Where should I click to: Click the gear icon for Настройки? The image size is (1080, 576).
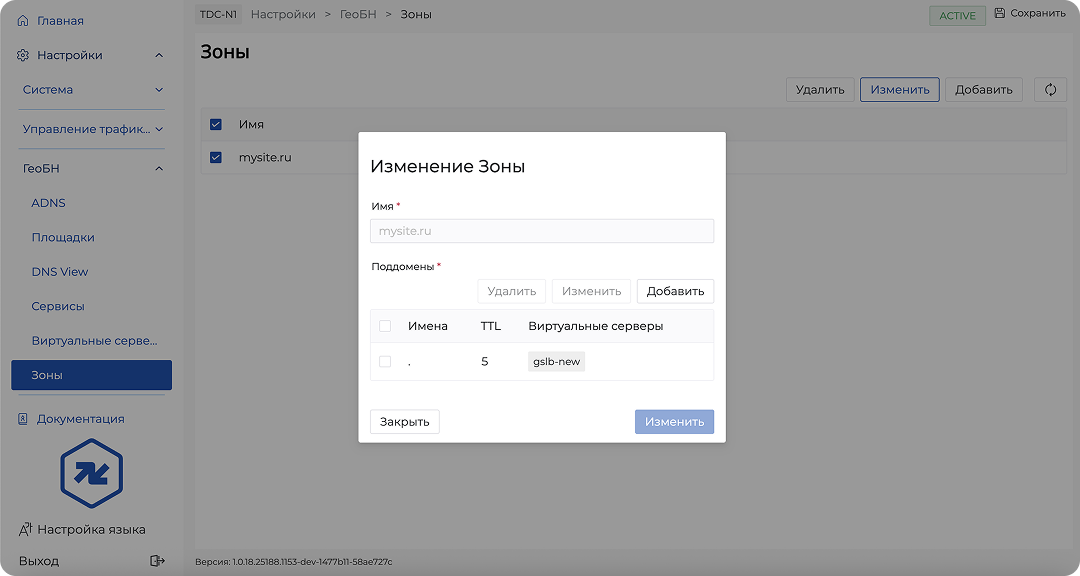coord(23,56)
